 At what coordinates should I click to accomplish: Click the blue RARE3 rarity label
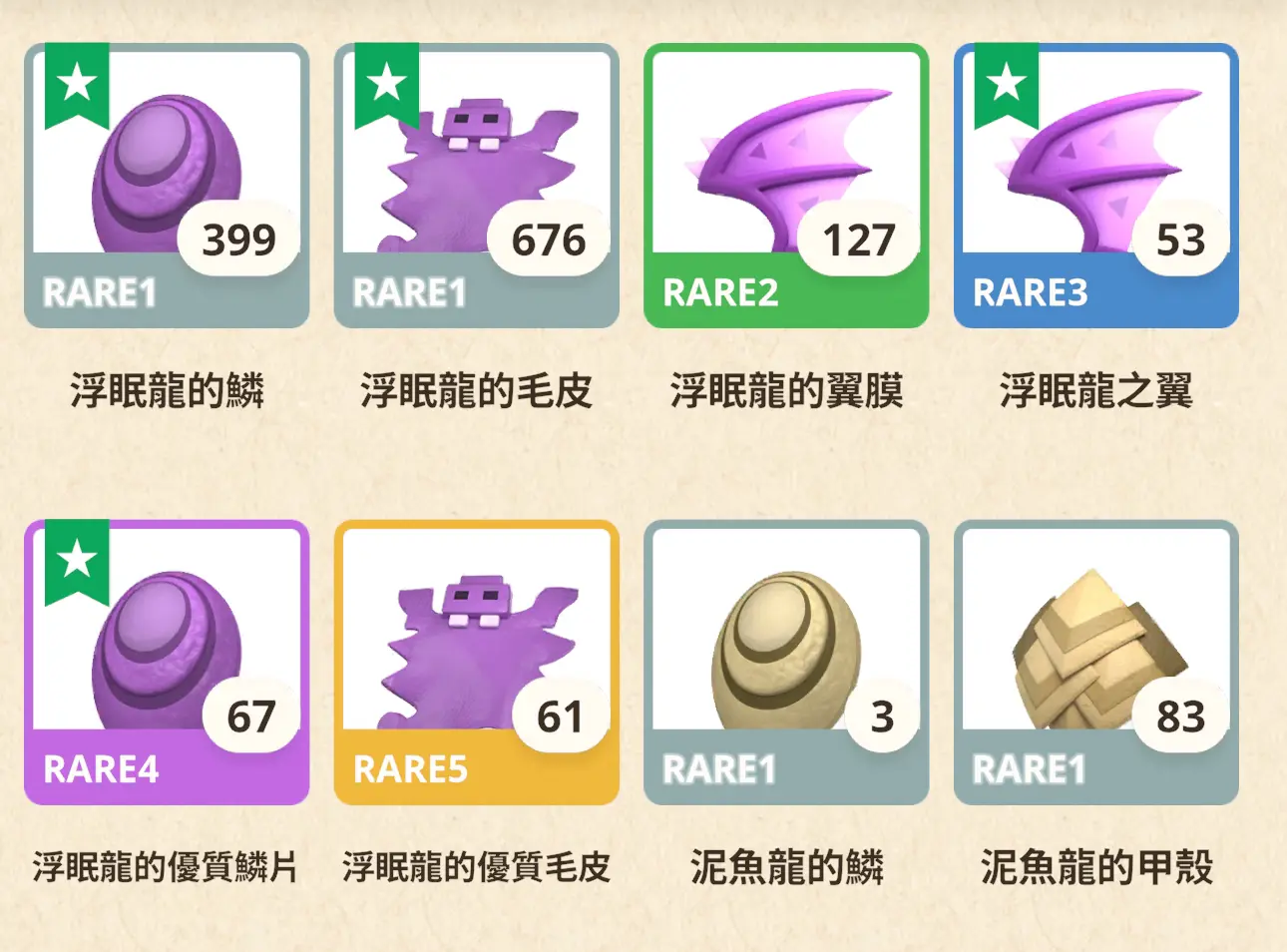click(1031, 292)
